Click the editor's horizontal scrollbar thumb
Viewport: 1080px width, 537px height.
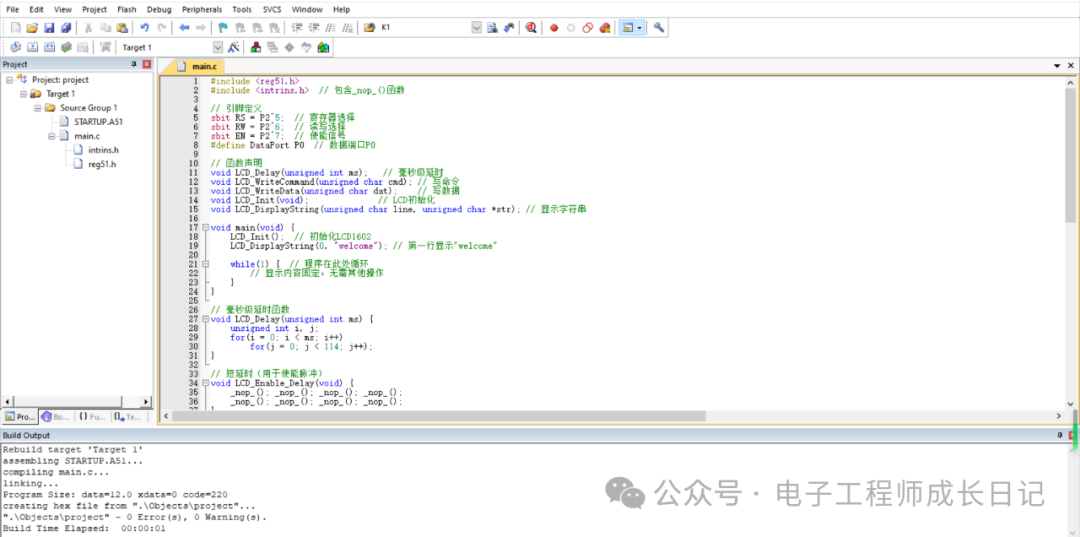coord(439,417)
